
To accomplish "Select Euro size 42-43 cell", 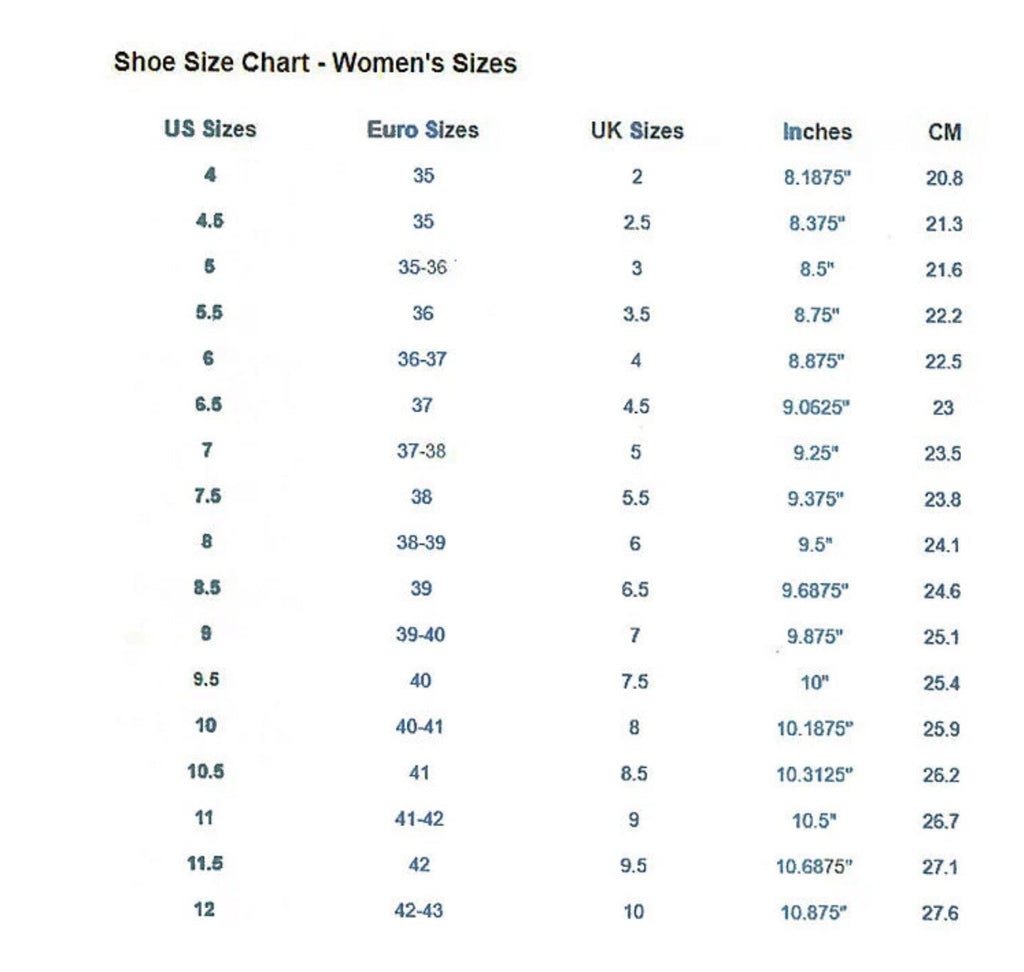I will [x=419, y=910].
